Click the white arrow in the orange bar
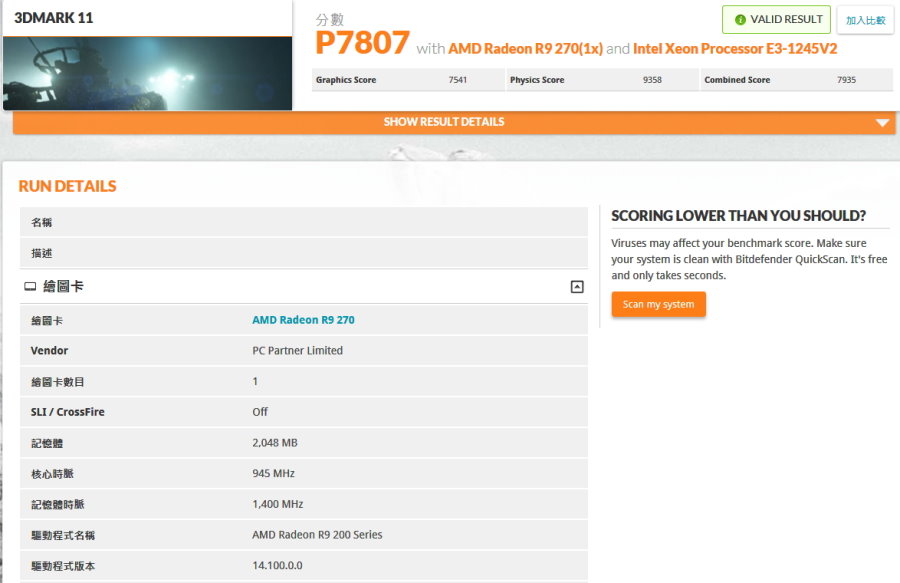This screenshot has height=583, width=900. pyautogui.click(x=882, y=123)
